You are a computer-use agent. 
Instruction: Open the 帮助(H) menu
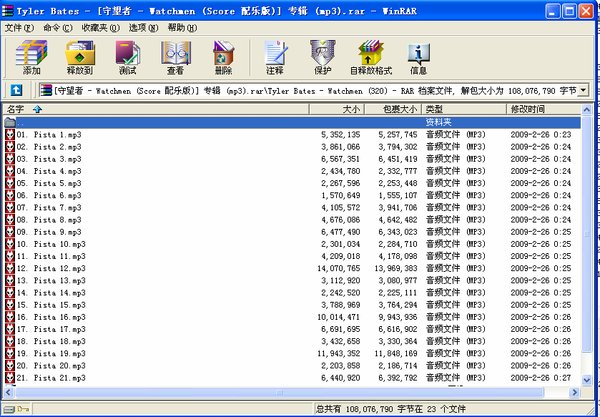[183, 28]
